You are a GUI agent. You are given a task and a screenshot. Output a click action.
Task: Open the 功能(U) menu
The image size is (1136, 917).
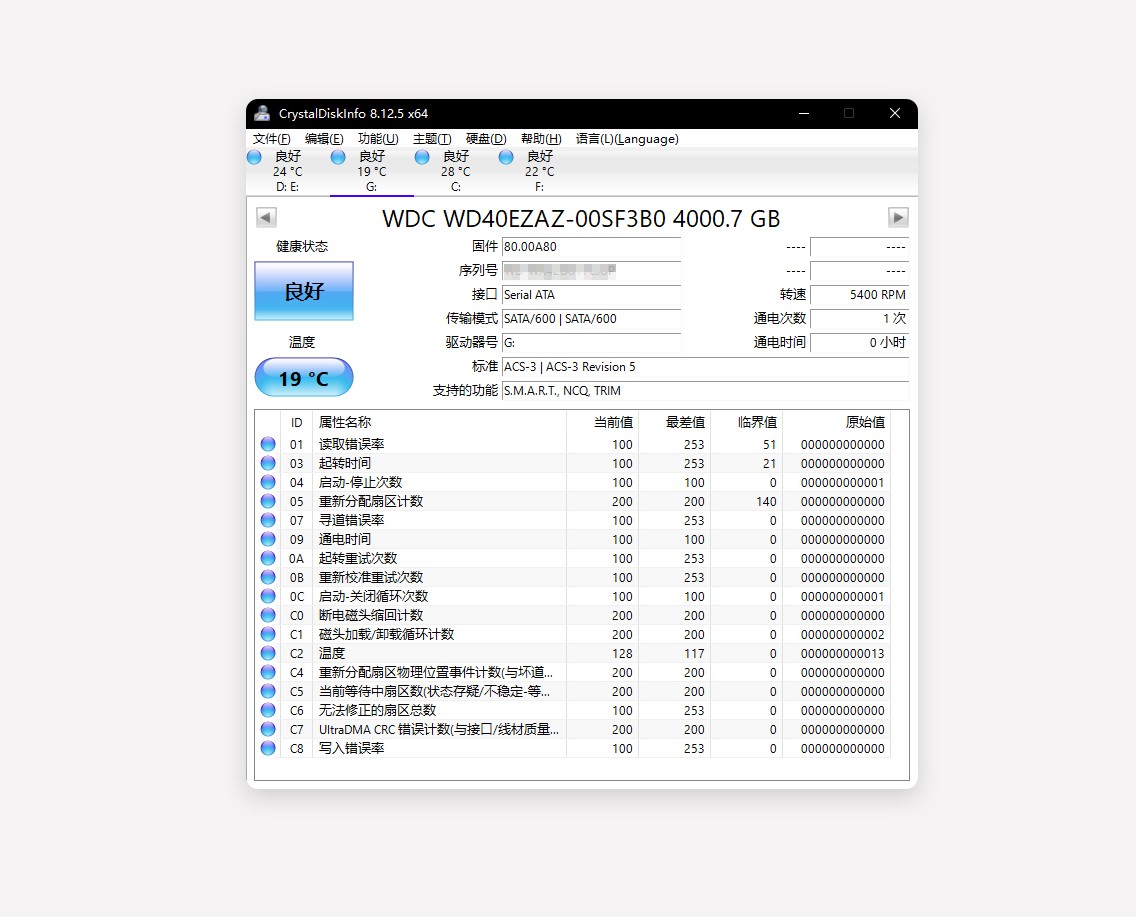[x=377, y=138]
